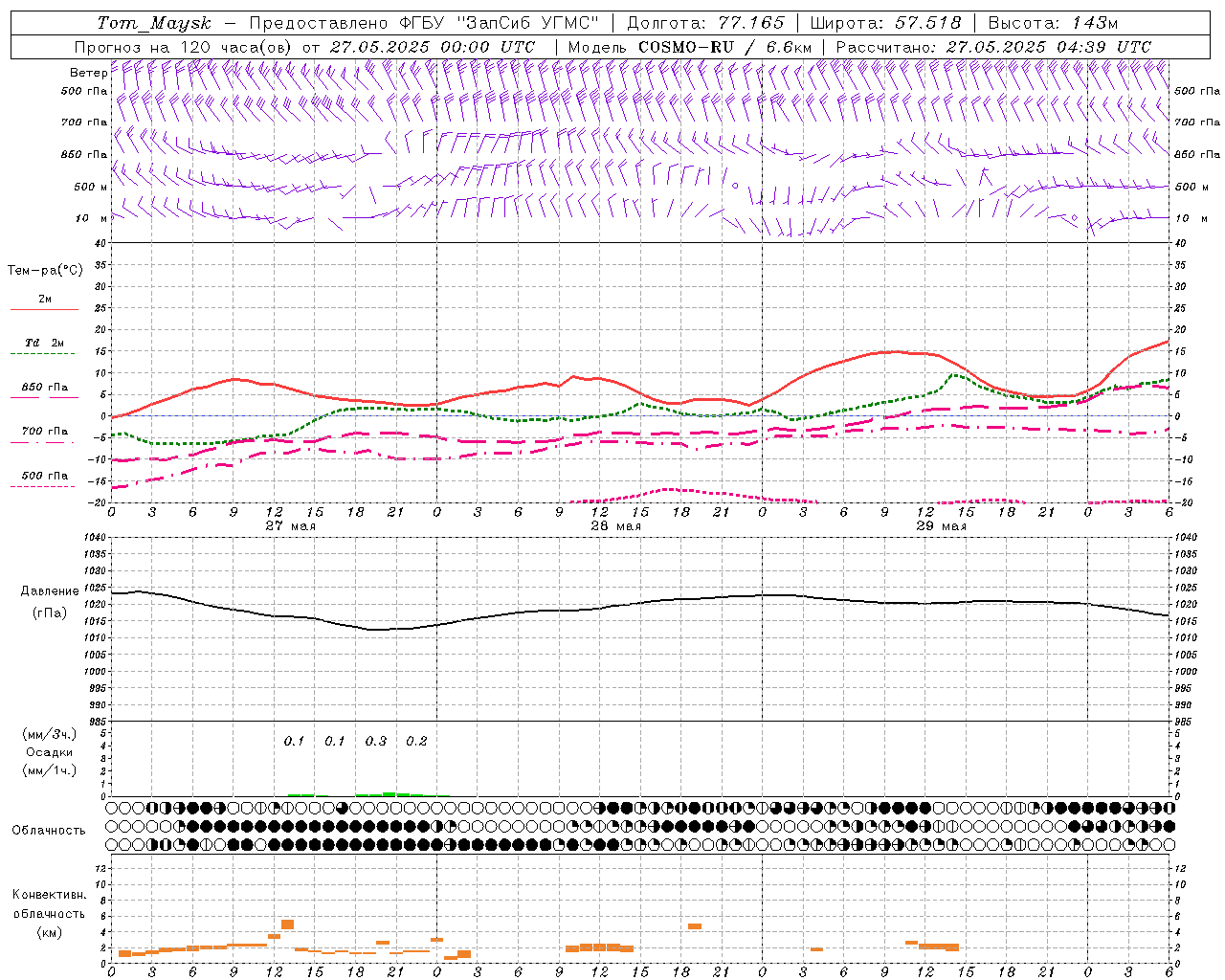This screenshot has width=1225, height=980.
Task: Click the '28 мая' date label
Action: 615,526
